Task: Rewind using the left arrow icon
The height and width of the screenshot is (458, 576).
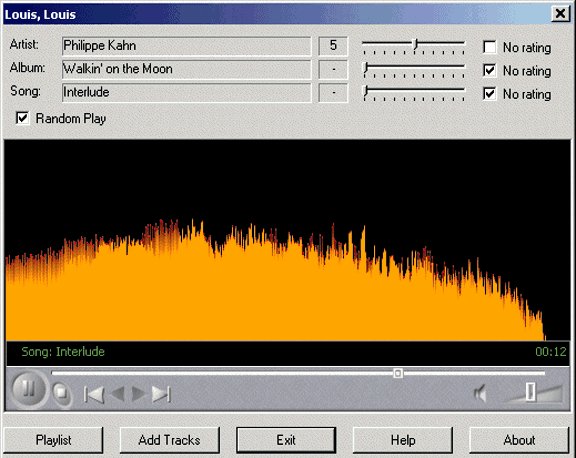Action: 118,394
